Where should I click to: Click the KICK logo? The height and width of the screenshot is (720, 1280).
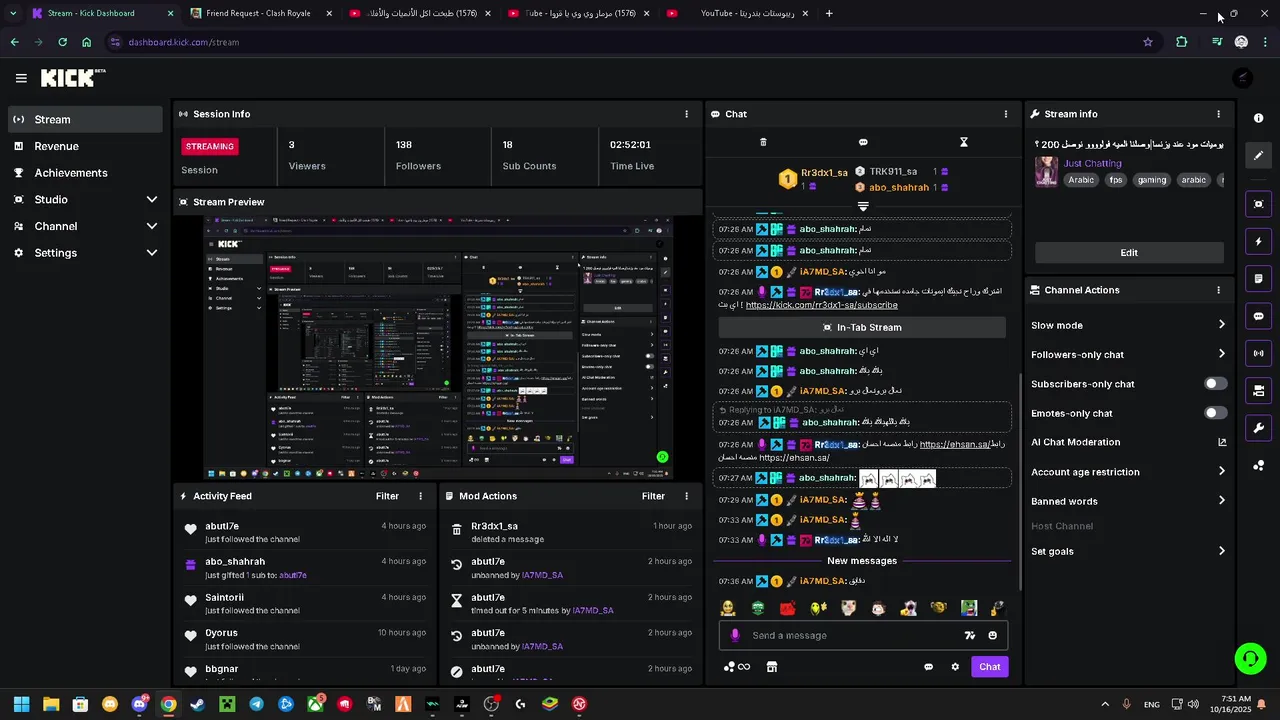[73, 78]
